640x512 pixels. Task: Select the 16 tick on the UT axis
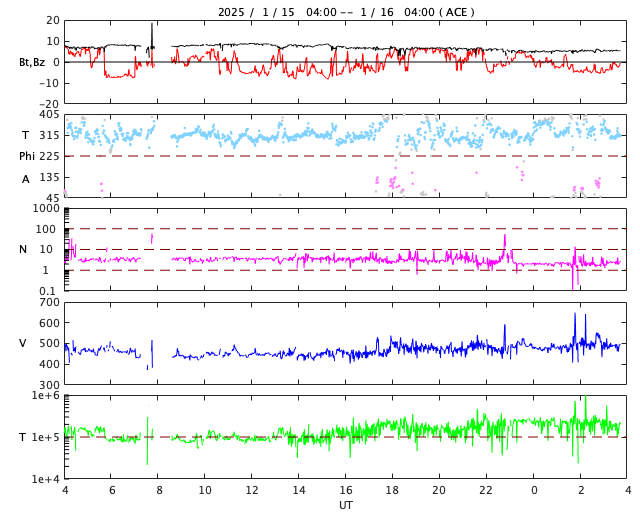click(346, 491)
